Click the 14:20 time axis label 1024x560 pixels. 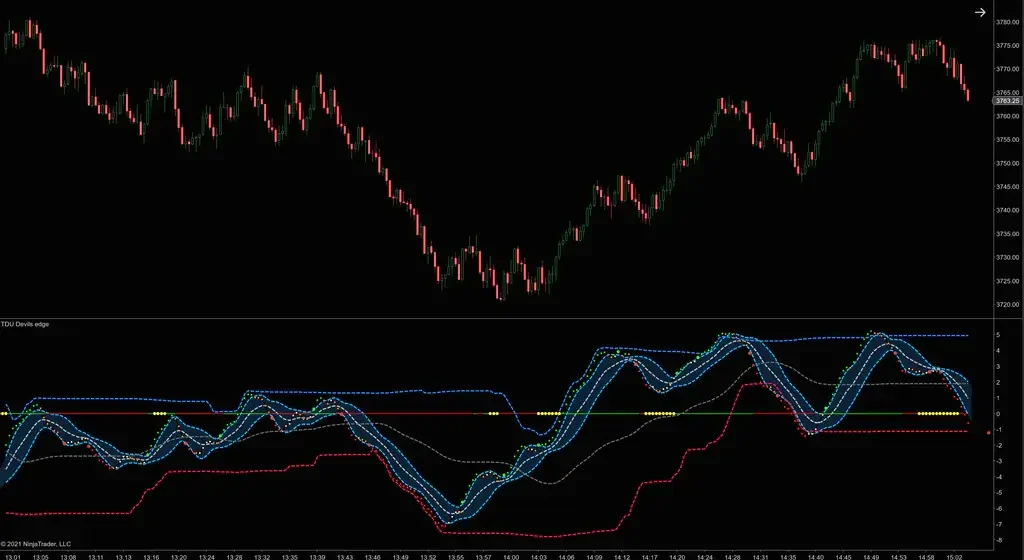[x=677, y=557]
